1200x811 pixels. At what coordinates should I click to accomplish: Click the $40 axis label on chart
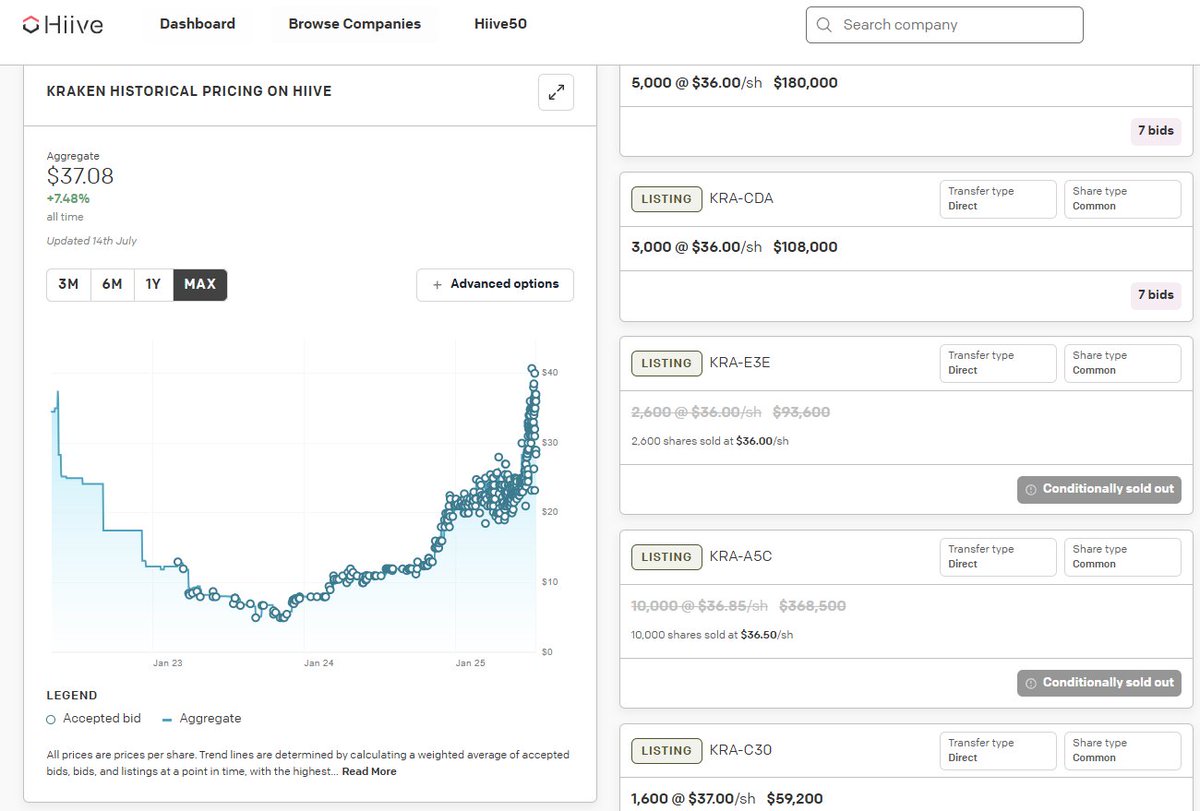click(x=550, y=373)
